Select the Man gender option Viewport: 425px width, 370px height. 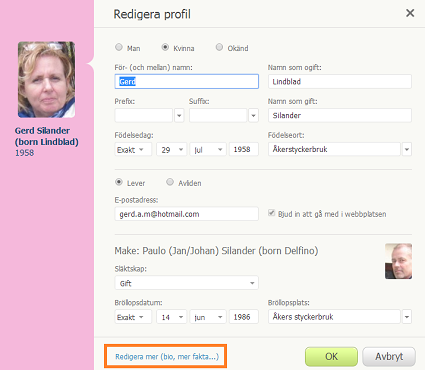pos(119,47)
